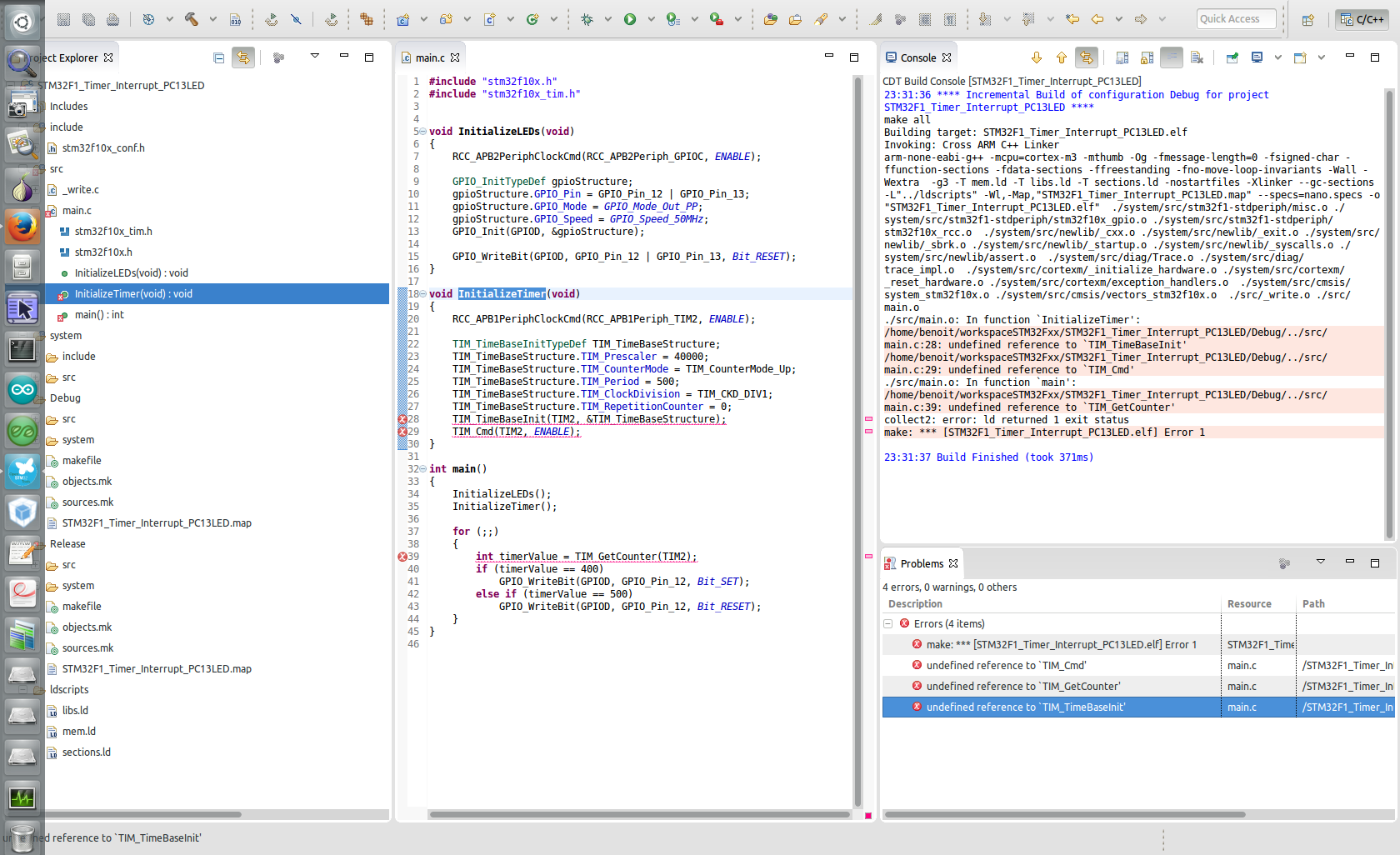Click the Open Perspective icon
This screenshot has width=1400, height=855.
[x=1307, y=19]
